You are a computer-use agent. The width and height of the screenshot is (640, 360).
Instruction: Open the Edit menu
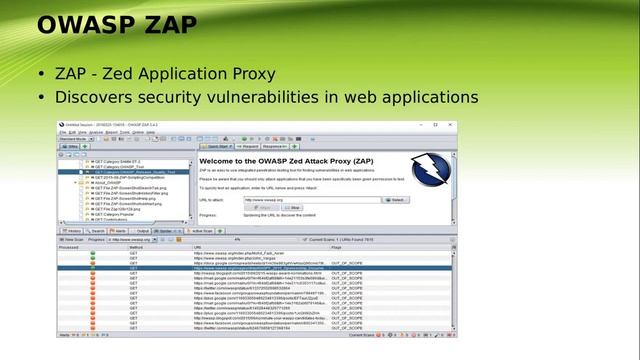[72, 133]
